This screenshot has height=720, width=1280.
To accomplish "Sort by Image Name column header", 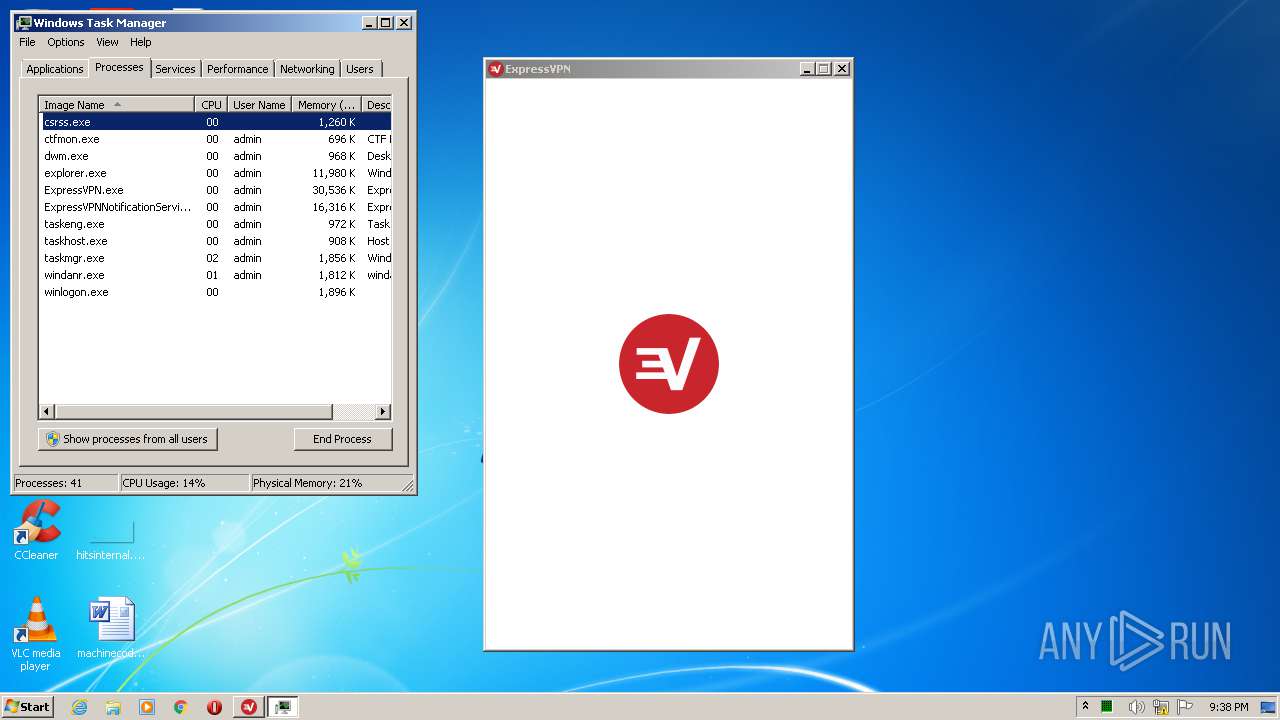I will click(x=117, y=105).
